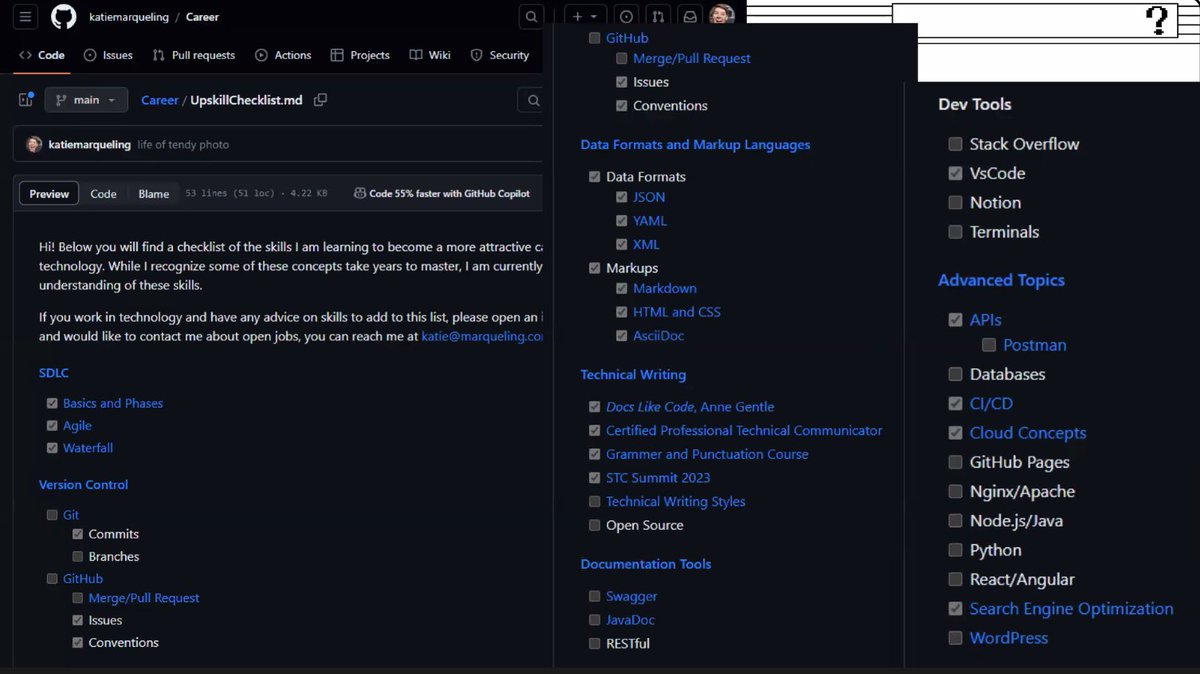Toggle the Waterfall checkbox

click(x=52, y=448)
